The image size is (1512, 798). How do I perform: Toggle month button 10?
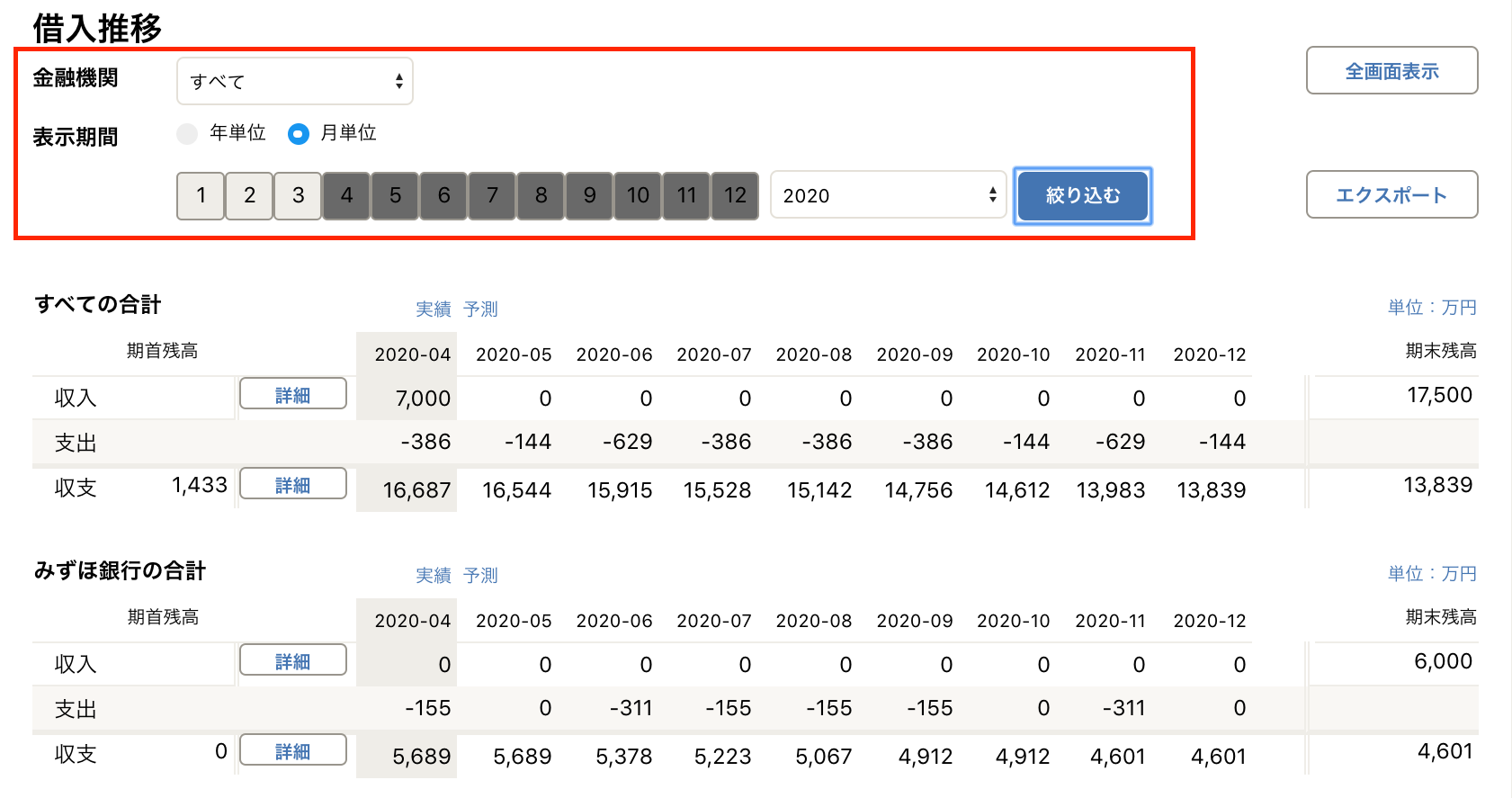pyautogui.click(x=638, y=195)
